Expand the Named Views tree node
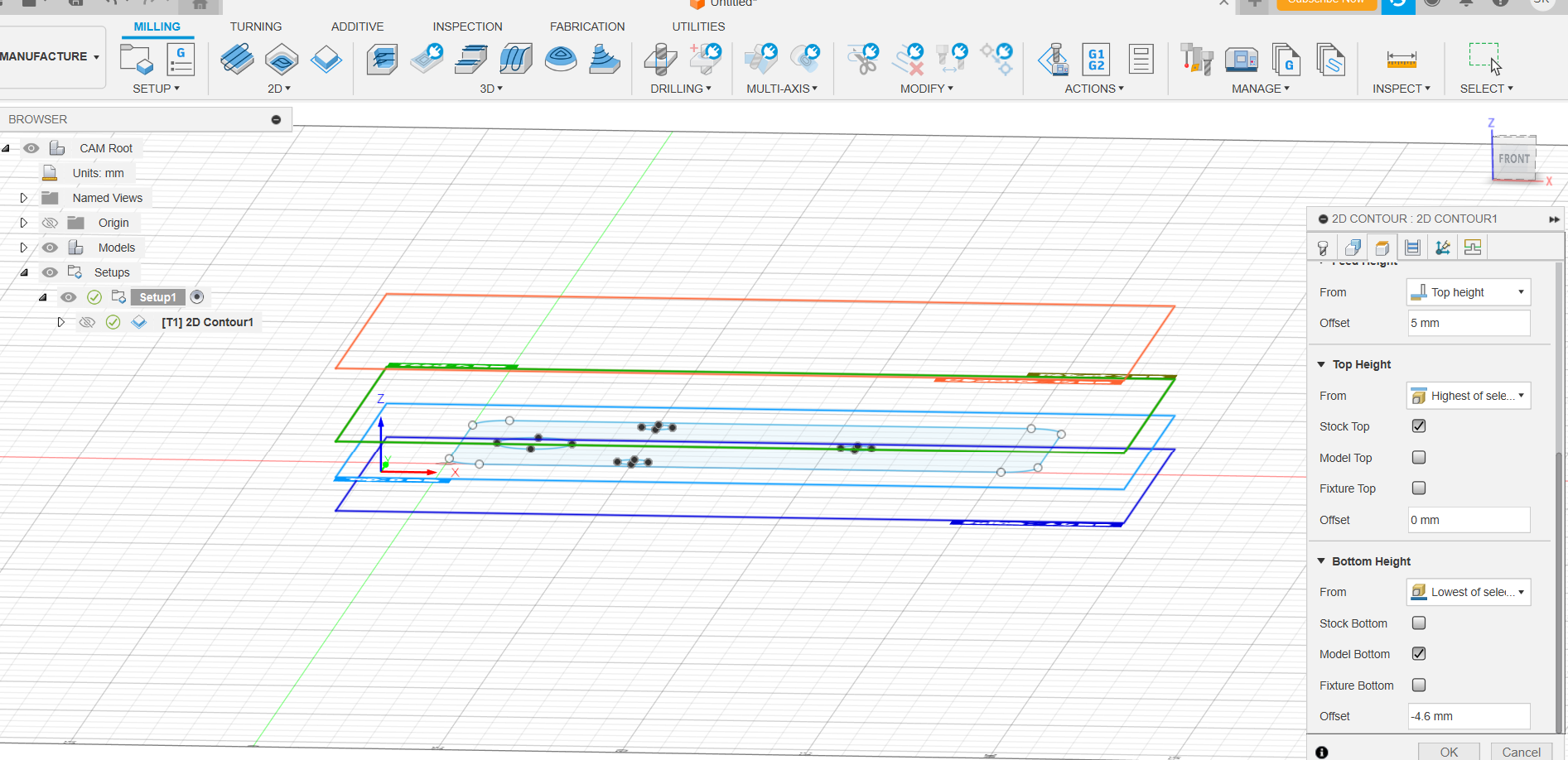Viewport: 1568px width, 760px height. pyautogui.click(x=23, y=198)
